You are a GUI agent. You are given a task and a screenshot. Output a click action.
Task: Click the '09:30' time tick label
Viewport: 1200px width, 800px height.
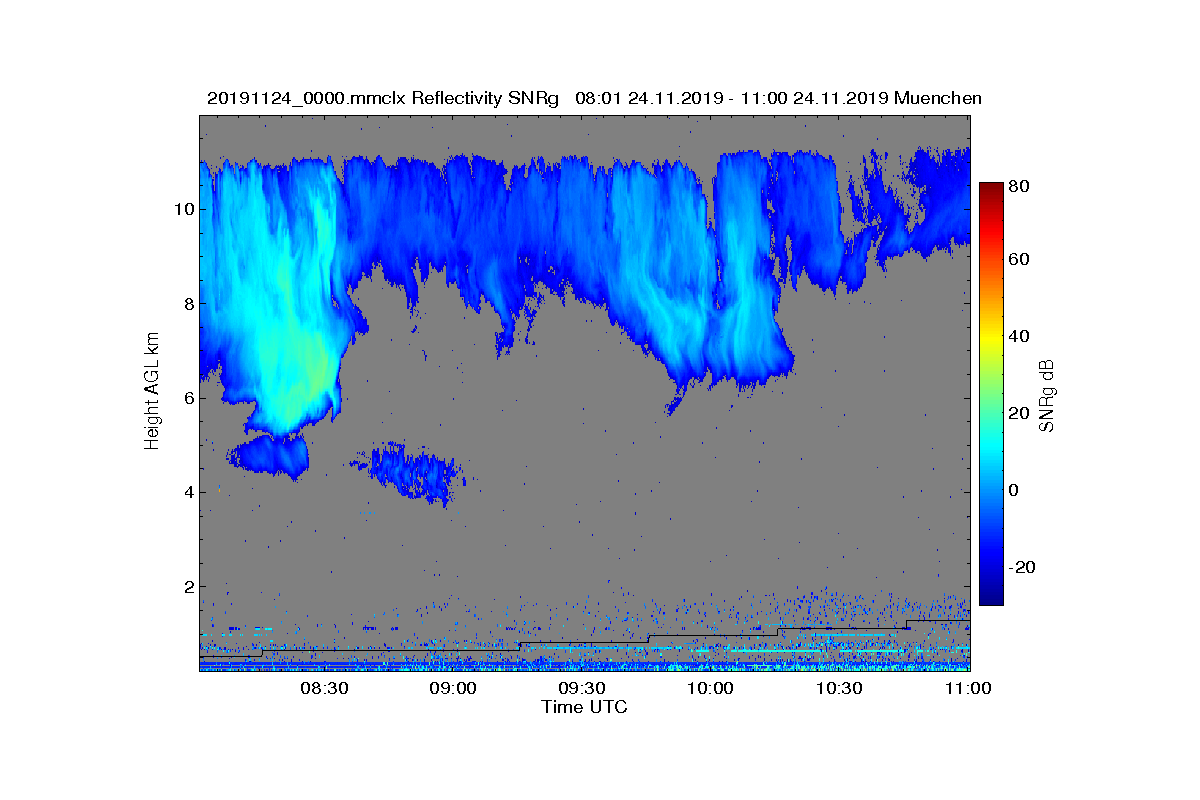point(582,688)
